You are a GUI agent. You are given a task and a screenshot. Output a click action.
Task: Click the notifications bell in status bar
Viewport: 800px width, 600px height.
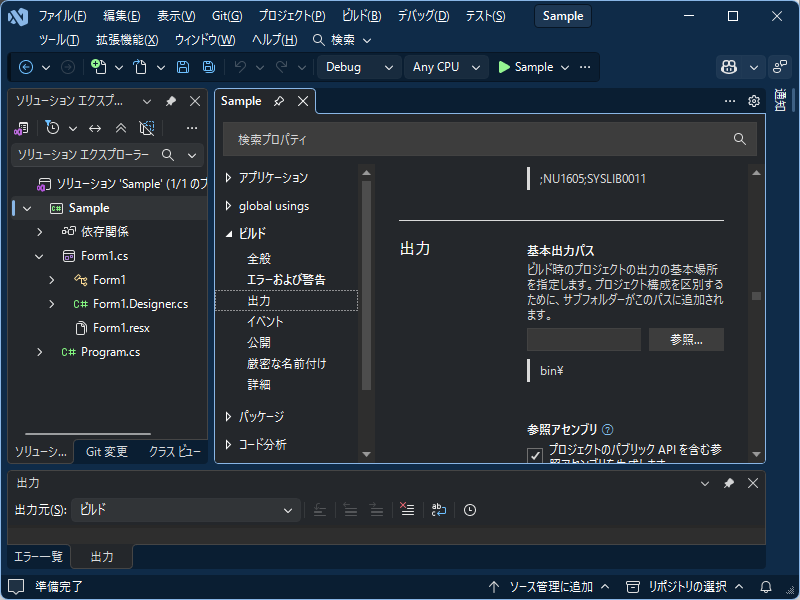pyautogui.click(x=766, y=587)
